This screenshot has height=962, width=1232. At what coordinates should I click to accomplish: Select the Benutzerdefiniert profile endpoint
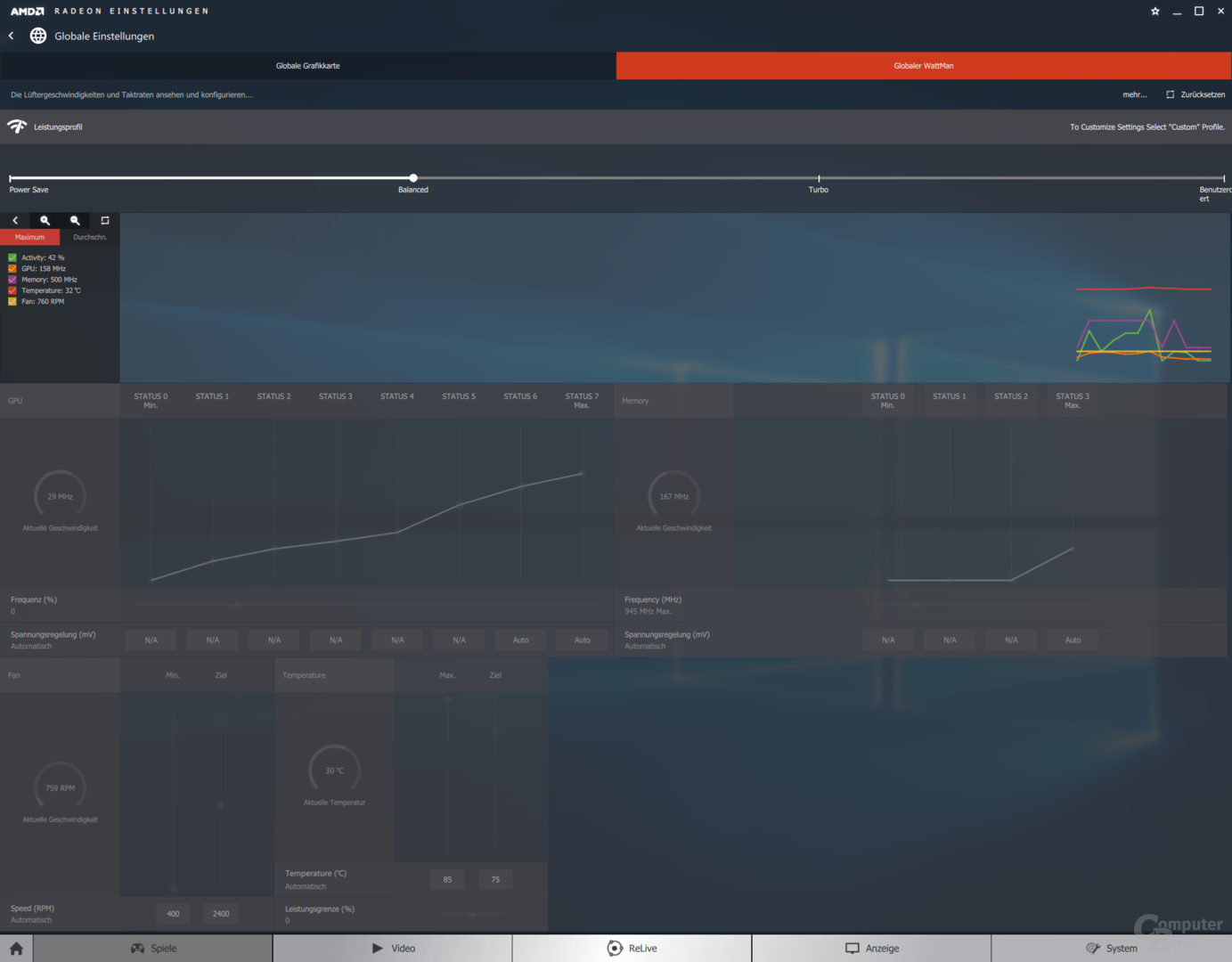[x=1224, y=178]
